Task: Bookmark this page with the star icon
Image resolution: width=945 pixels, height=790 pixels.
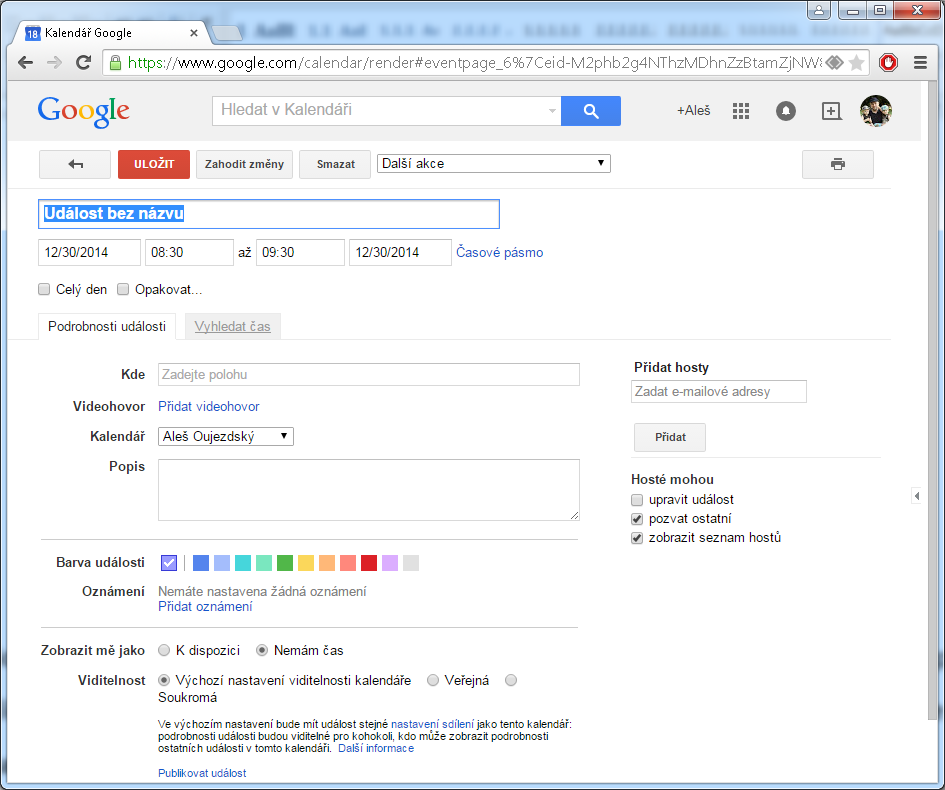Action: 856,62
